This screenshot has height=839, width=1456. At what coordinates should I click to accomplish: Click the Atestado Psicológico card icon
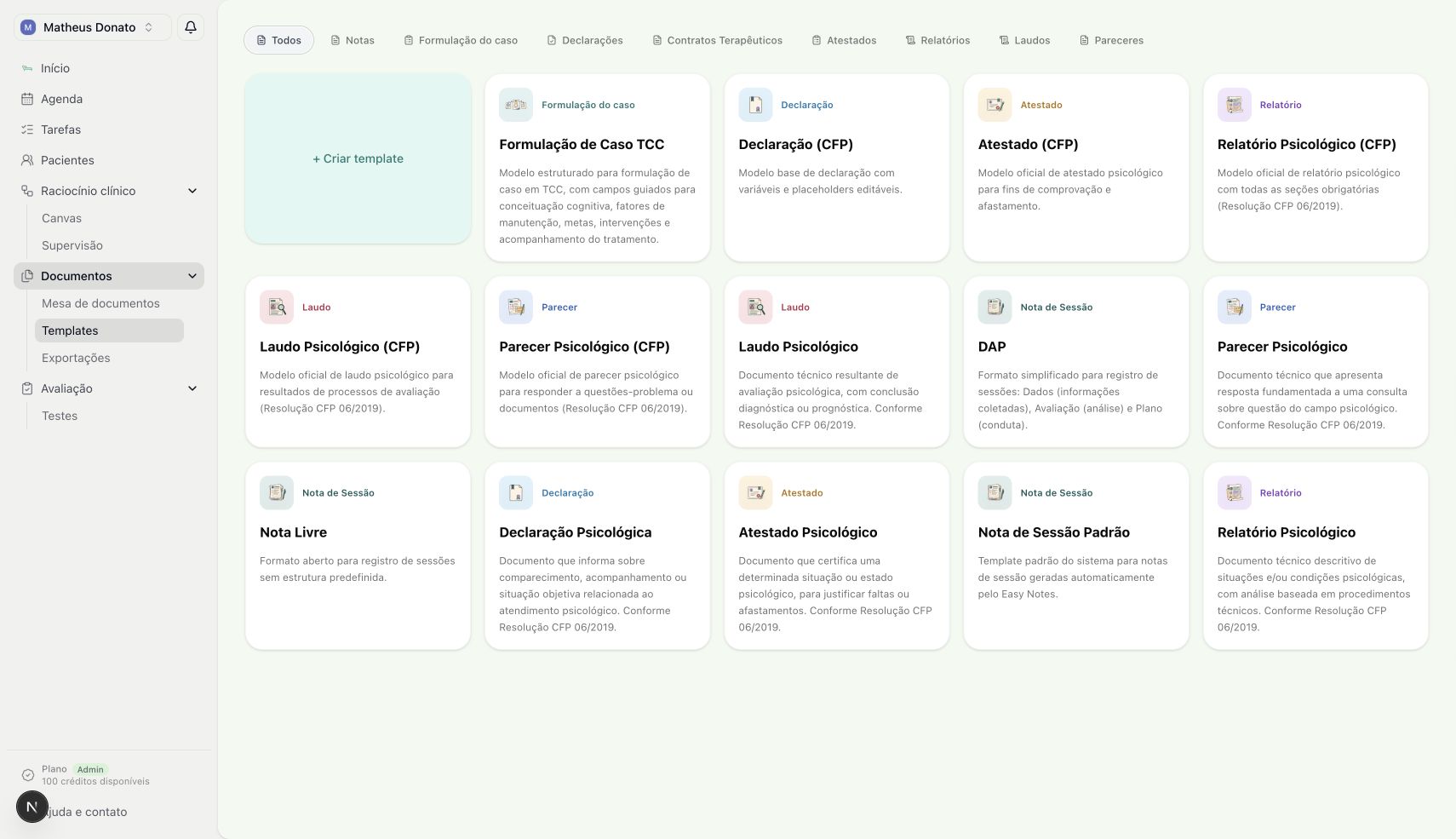(755, 492)
